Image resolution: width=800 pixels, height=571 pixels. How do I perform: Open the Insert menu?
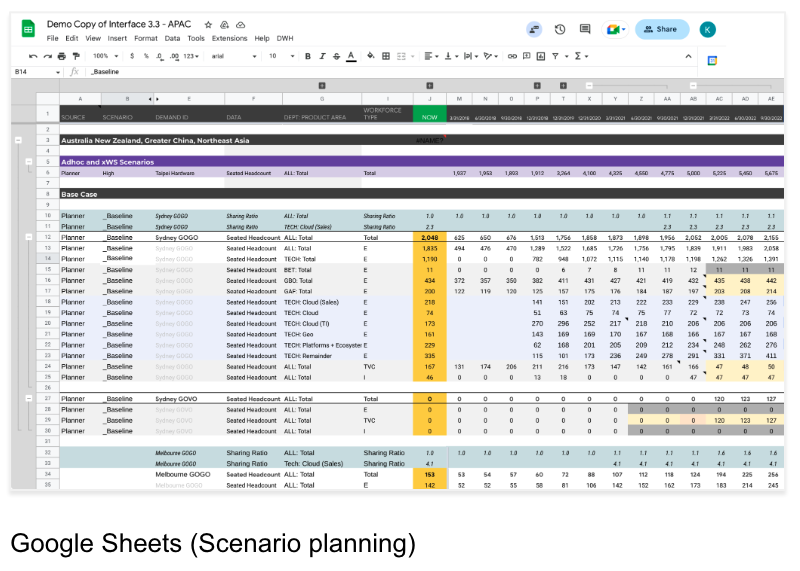coord(117,38)
